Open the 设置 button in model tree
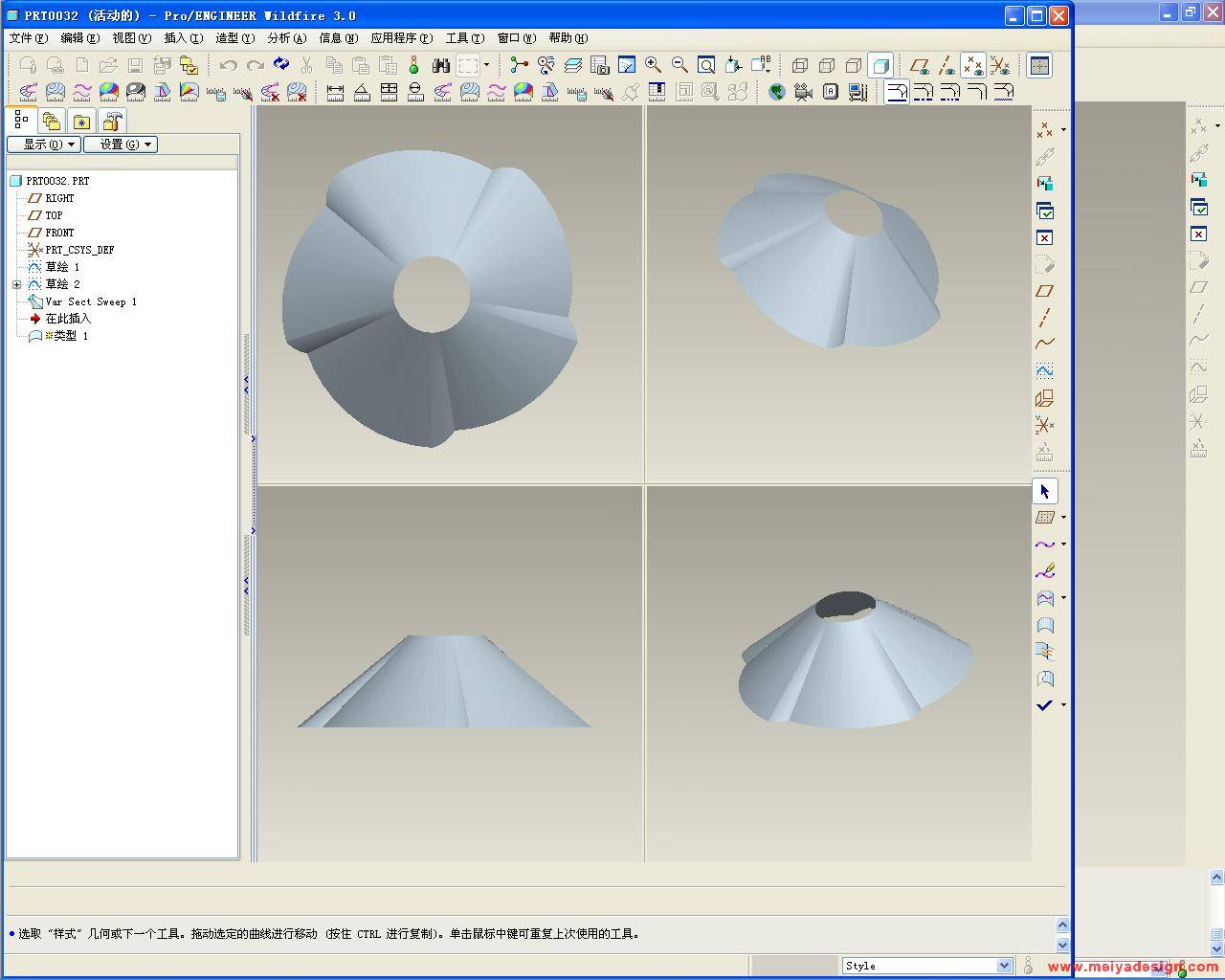1225x980 pixels. click(120, 145)
